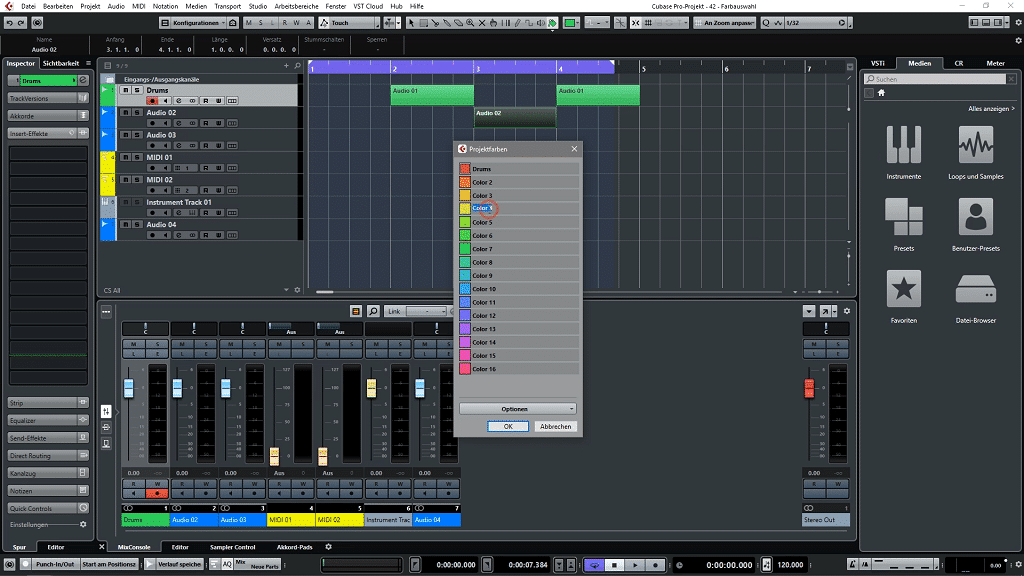The height and width of the screenshot is (576, 1024).
Task: Click the Play transport button
Action: tap(635, 565)
